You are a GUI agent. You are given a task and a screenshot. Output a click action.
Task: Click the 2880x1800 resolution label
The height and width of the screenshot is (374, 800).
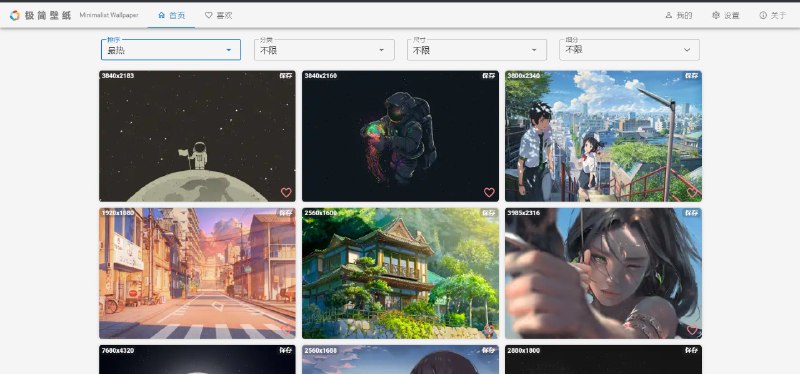(523, 351)
